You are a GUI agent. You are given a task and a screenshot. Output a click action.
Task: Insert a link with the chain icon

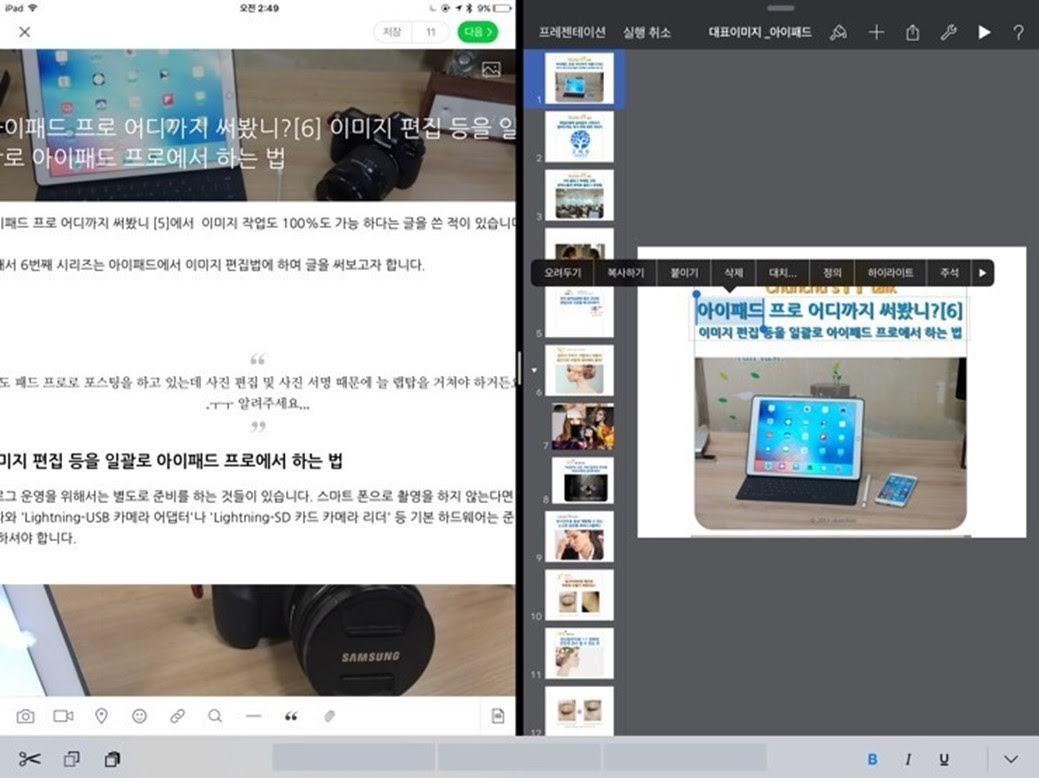[x=177, y=716]
